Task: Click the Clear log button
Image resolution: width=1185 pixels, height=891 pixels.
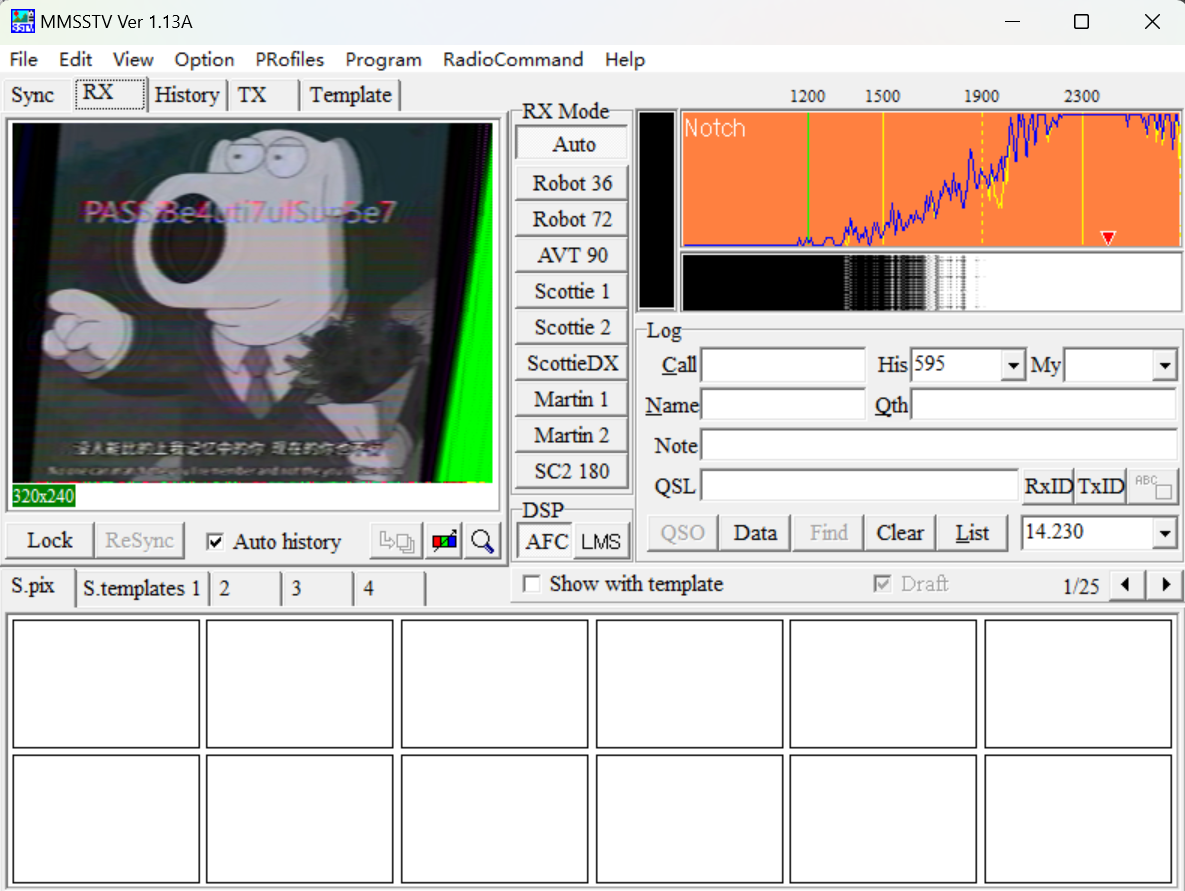Action: tap(899, 533)
